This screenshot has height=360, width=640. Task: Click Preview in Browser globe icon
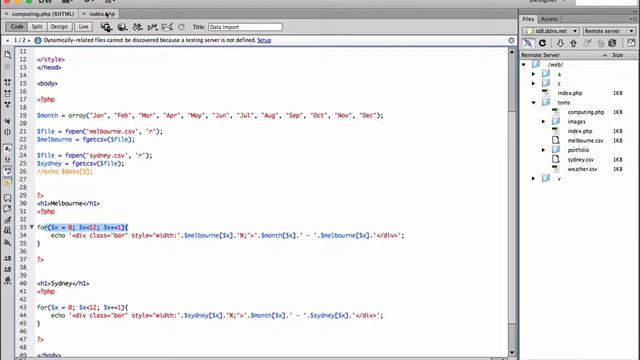point(122,27)
